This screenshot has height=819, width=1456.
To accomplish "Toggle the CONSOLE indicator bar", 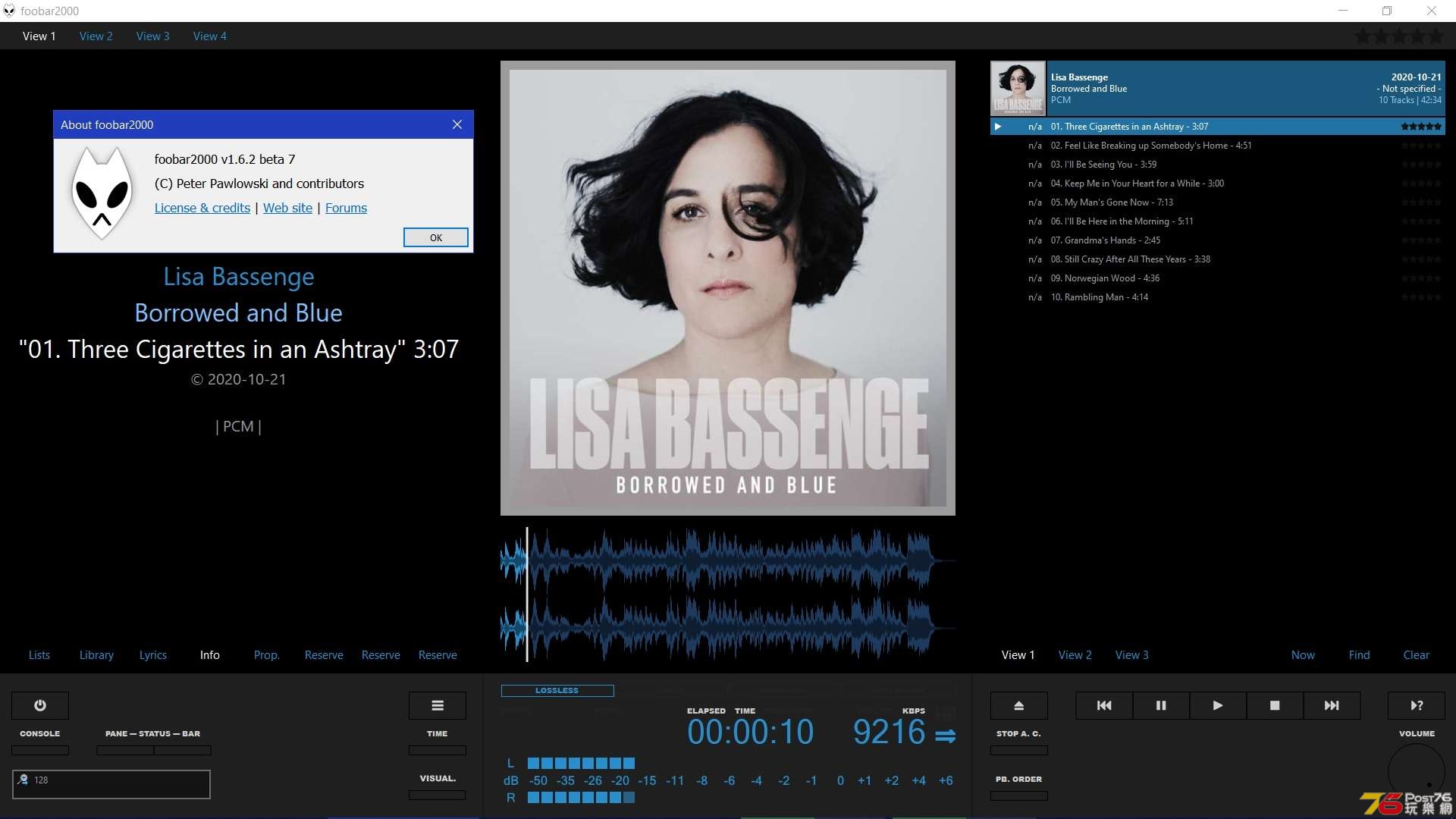I will point(40,750).
